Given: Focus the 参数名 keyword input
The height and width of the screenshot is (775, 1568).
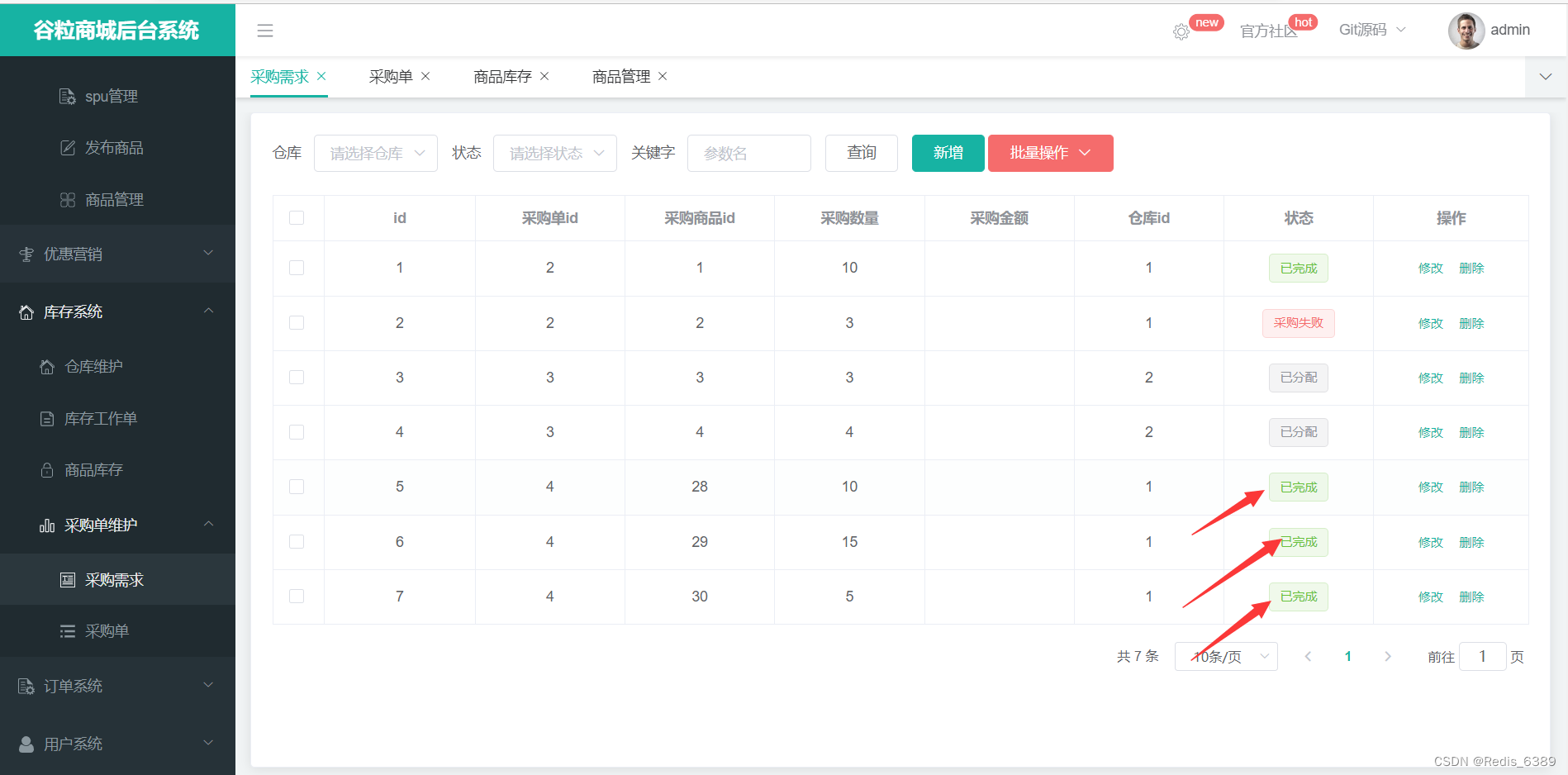Looking at the screenshot, I should pos(749,153).
